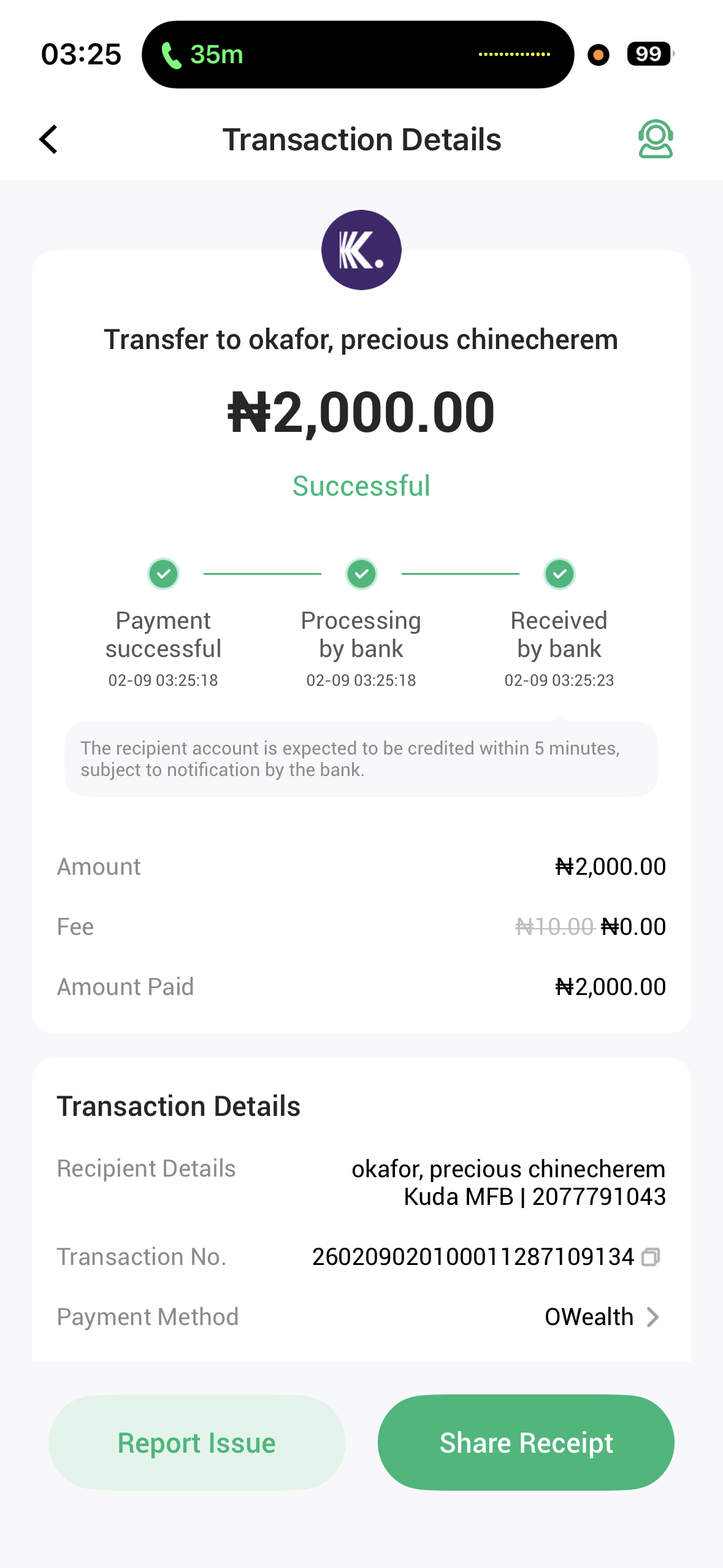
Task: Tap the 03:25 status bar clock
Action: (x=81, y=55)
